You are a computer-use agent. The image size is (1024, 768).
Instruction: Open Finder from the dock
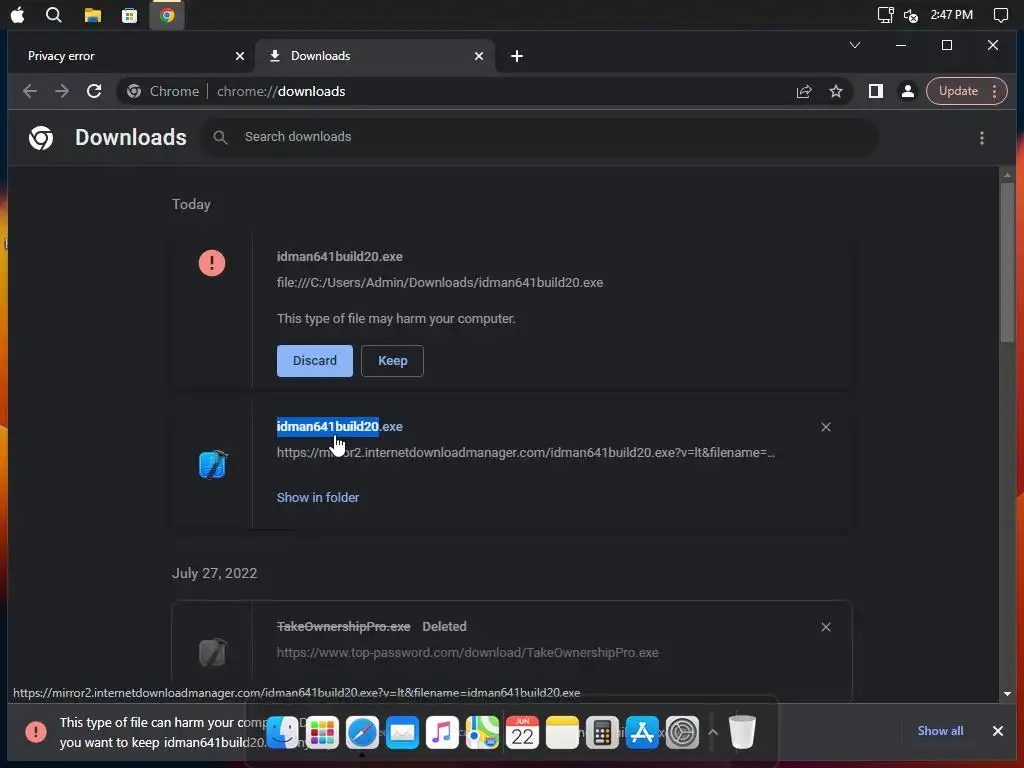point(283,732)
